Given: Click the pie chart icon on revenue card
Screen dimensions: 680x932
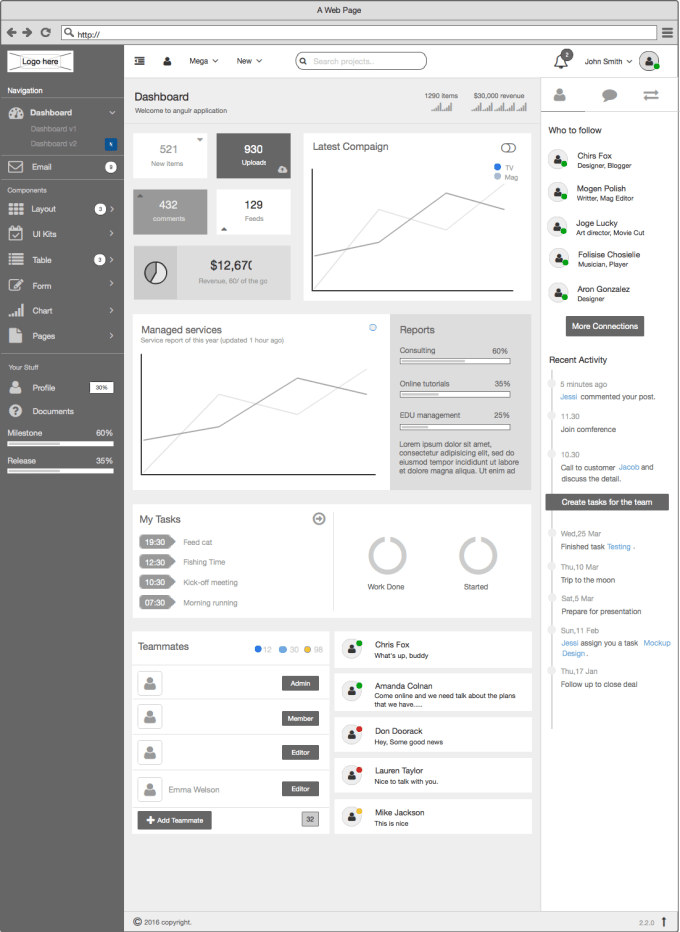Looking at the screenshot, I should point(155,273).
